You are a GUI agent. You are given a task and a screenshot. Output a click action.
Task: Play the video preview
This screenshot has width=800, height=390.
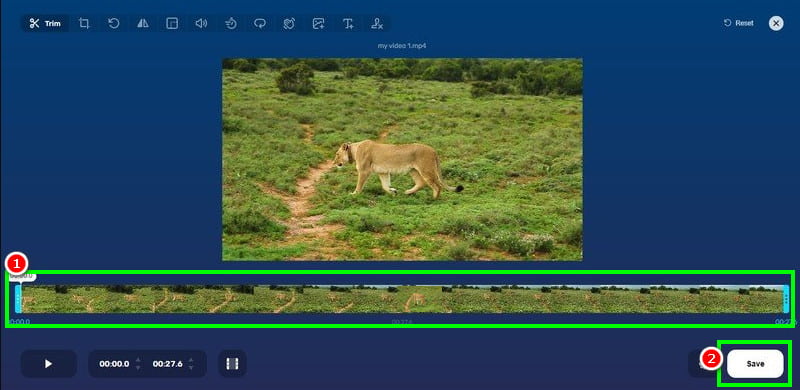48,364
